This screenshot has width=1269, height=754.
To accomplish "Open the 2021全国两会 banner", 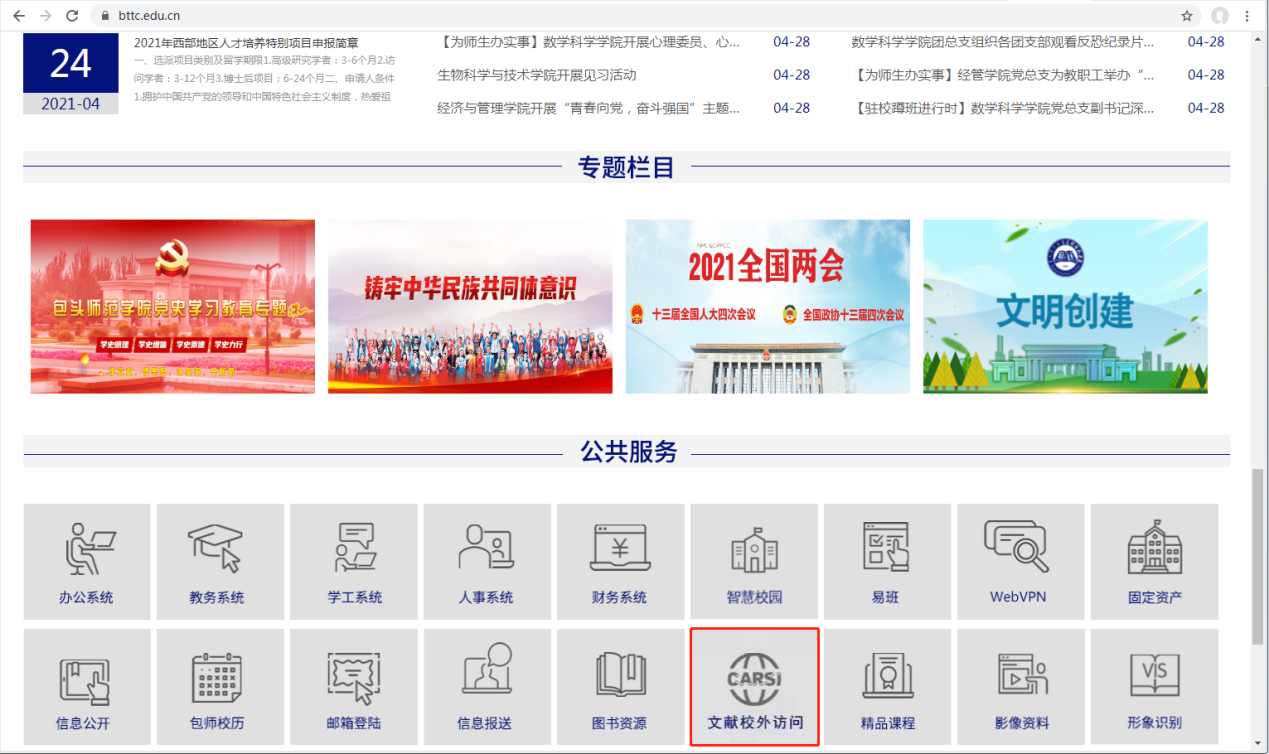I will (x=768, y=306).
